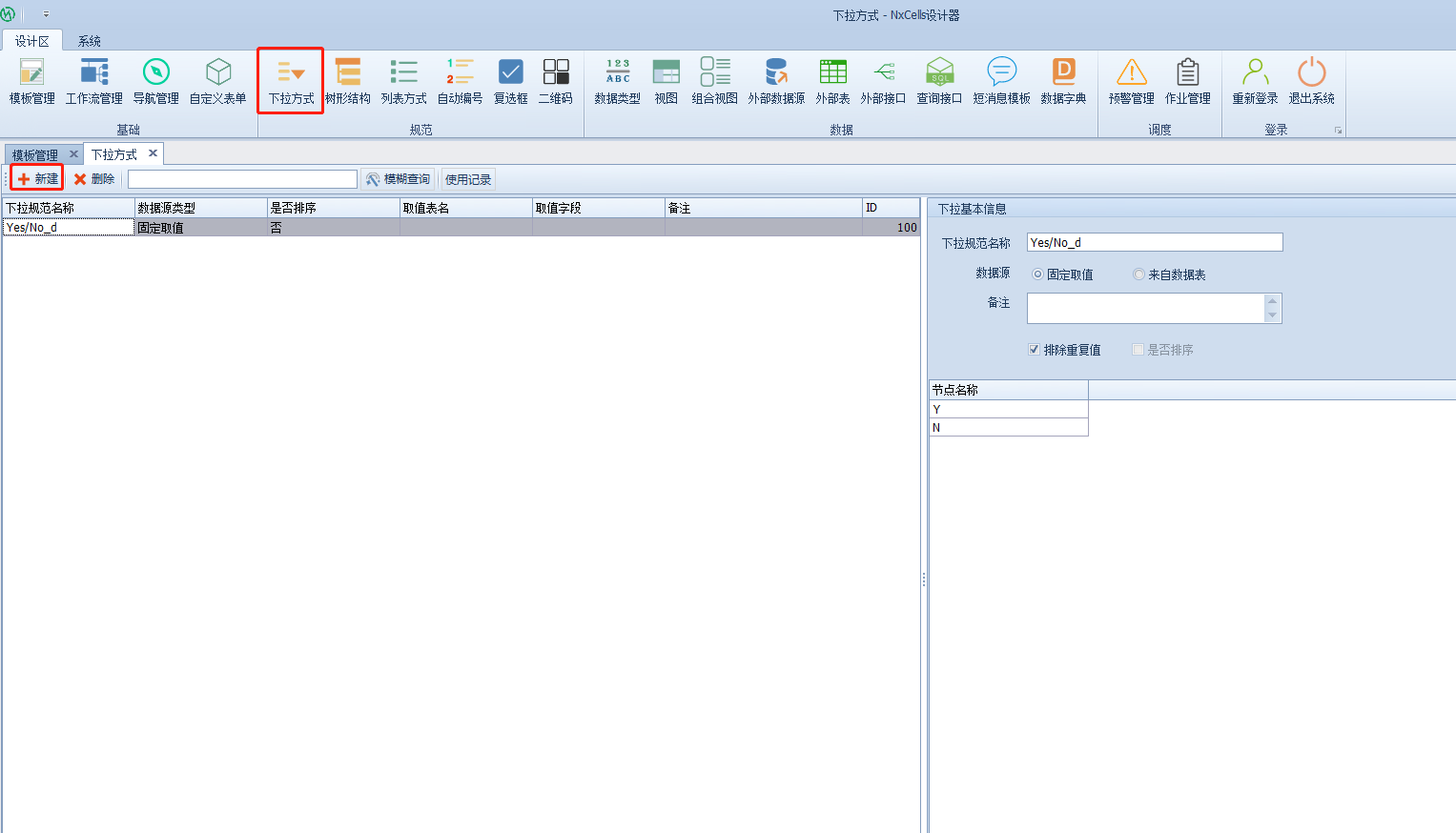Screen dimensions: 1456x833
Task: Click the 模糊查询 search button
Action: [399, 179]
